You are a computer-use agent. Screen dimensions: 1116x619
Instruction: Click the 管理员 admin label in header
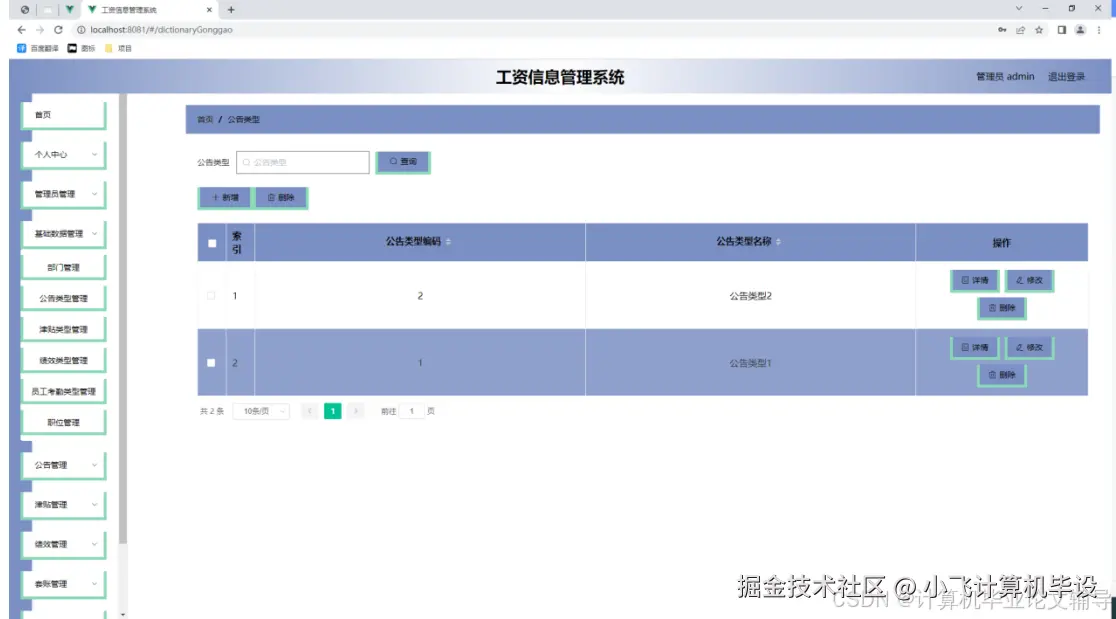point(1005,77)
